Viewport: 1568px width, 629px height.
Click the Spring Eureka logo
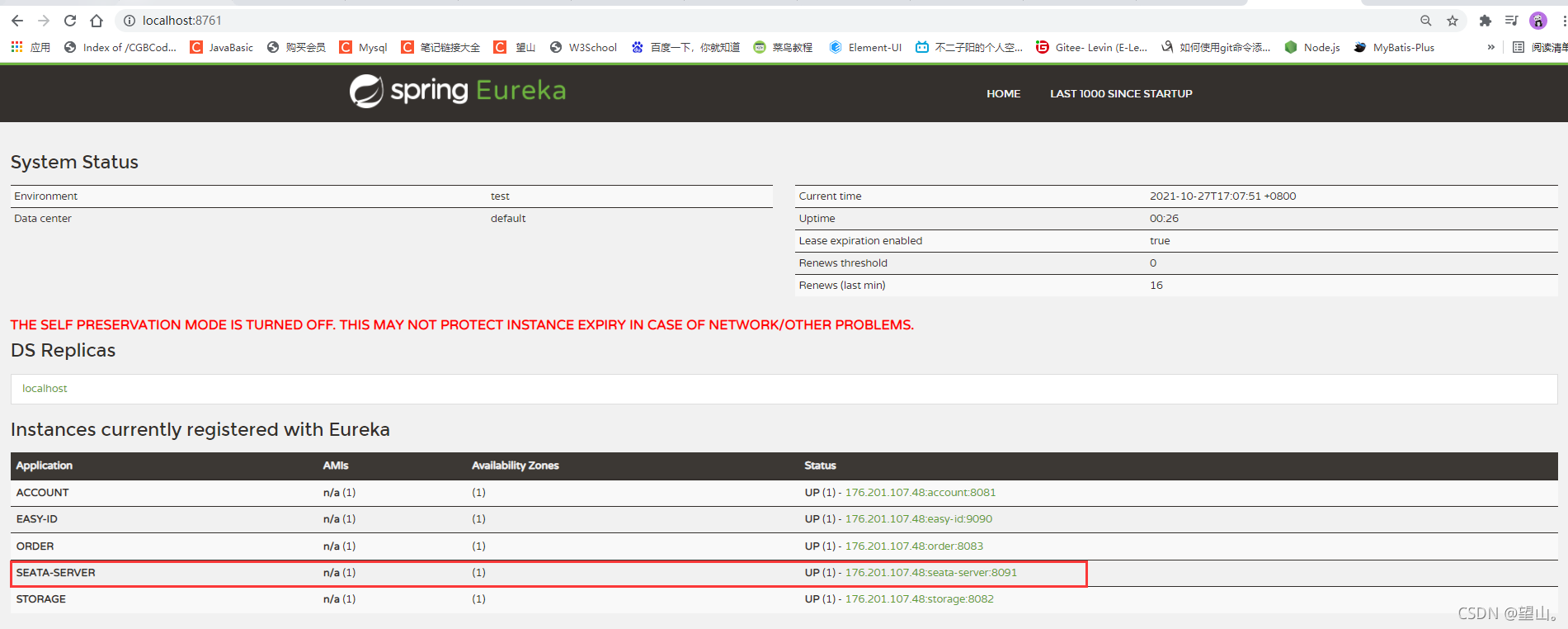click(x=458, y=91)
